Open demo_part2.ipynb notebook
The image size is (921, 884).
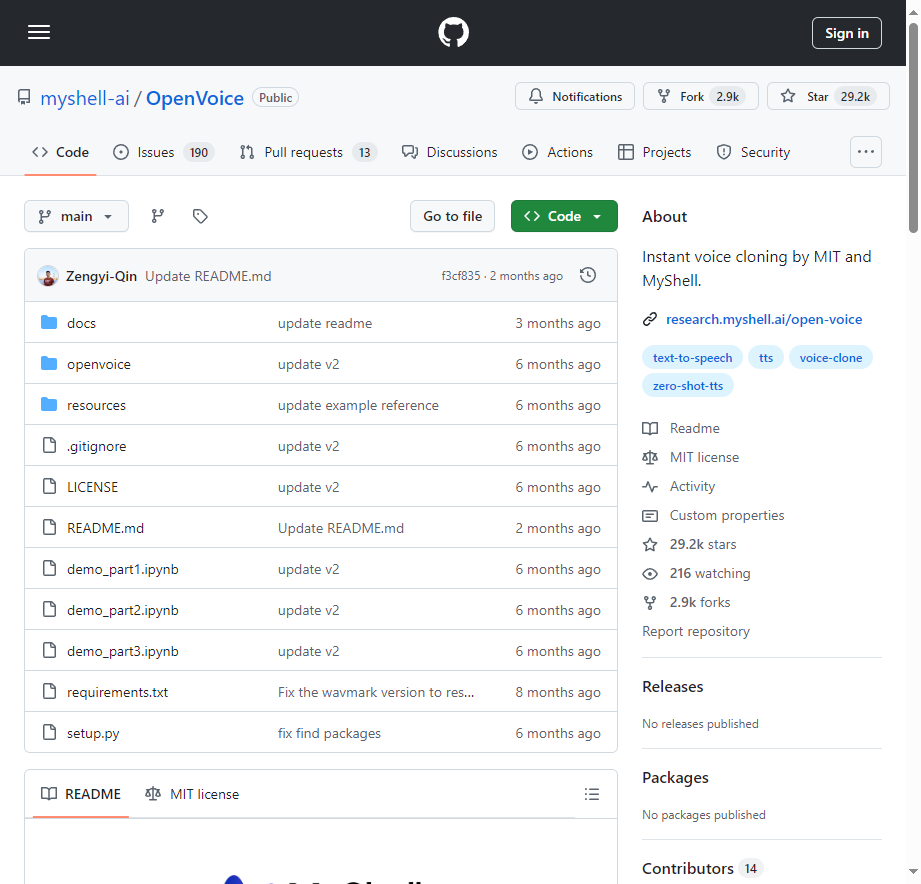(123, 610)
